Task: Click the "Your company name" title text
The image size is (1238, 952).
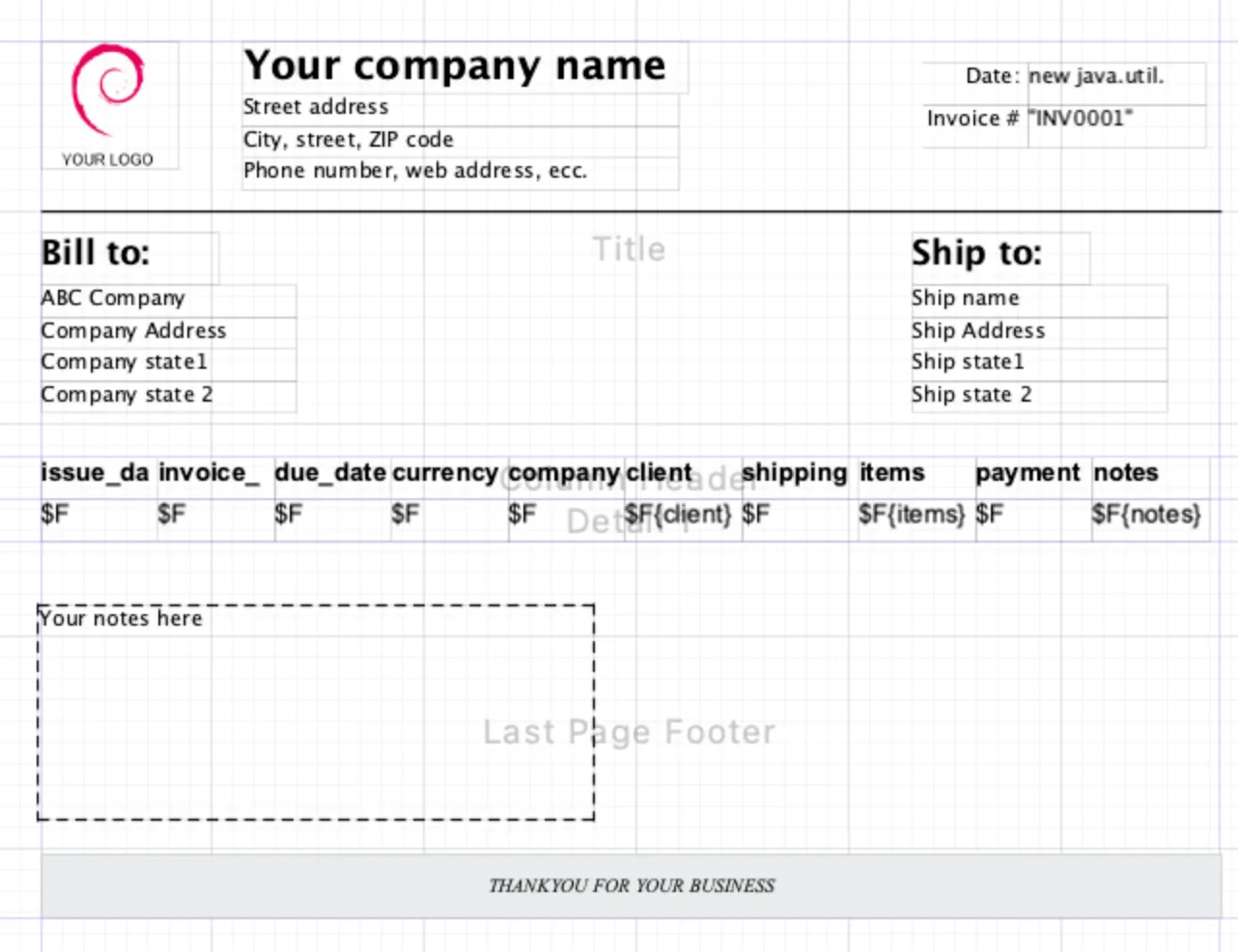Action: [x=455, y=66]
